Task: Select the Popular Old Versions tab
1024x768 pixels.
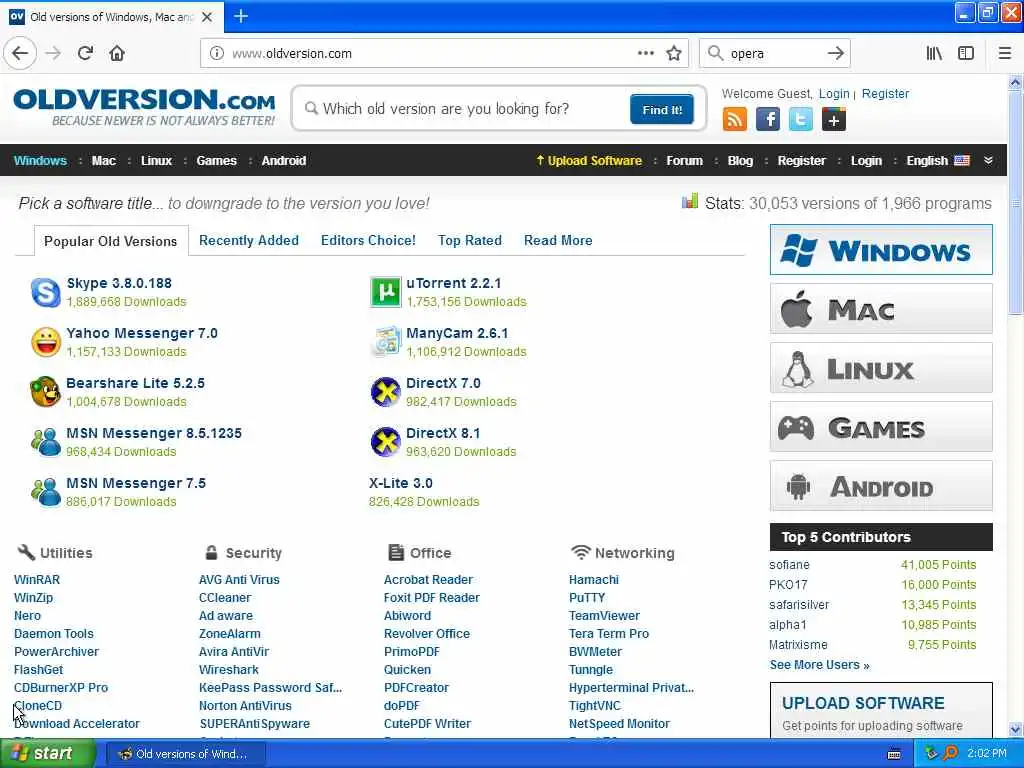Action: pyautogui.click(x=110, y=241)
